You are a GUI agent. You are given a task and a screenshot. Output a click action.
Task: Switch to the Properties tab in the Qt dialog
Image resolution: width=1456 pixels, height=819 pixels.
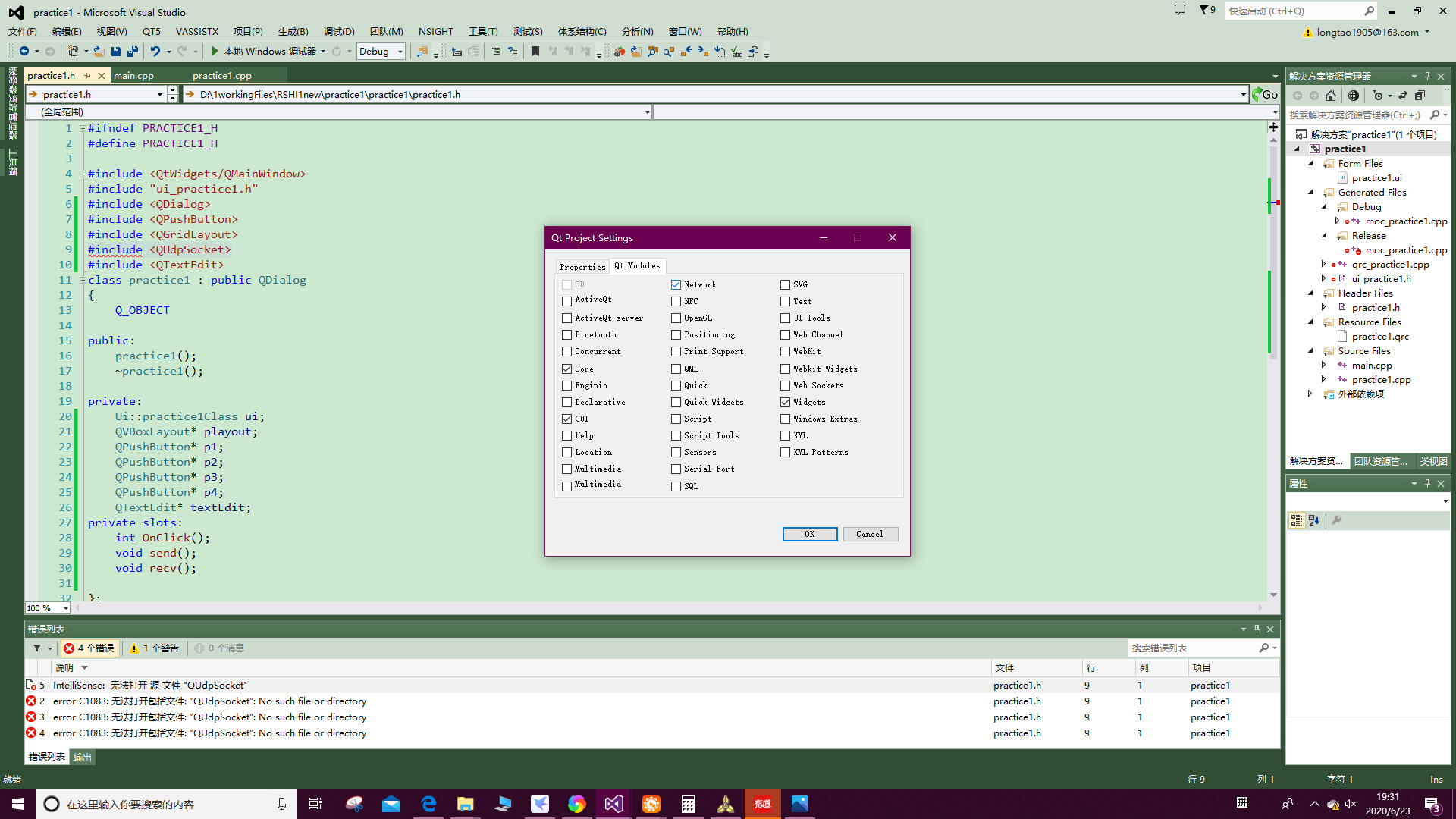[582, 267]
